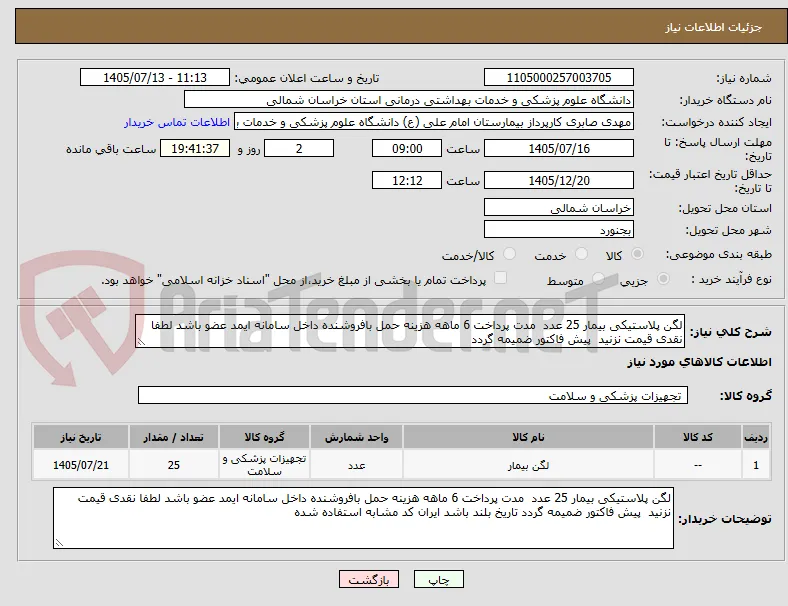
Task: Click the تعداد / مقدار column header
Action: pos(173,437)
